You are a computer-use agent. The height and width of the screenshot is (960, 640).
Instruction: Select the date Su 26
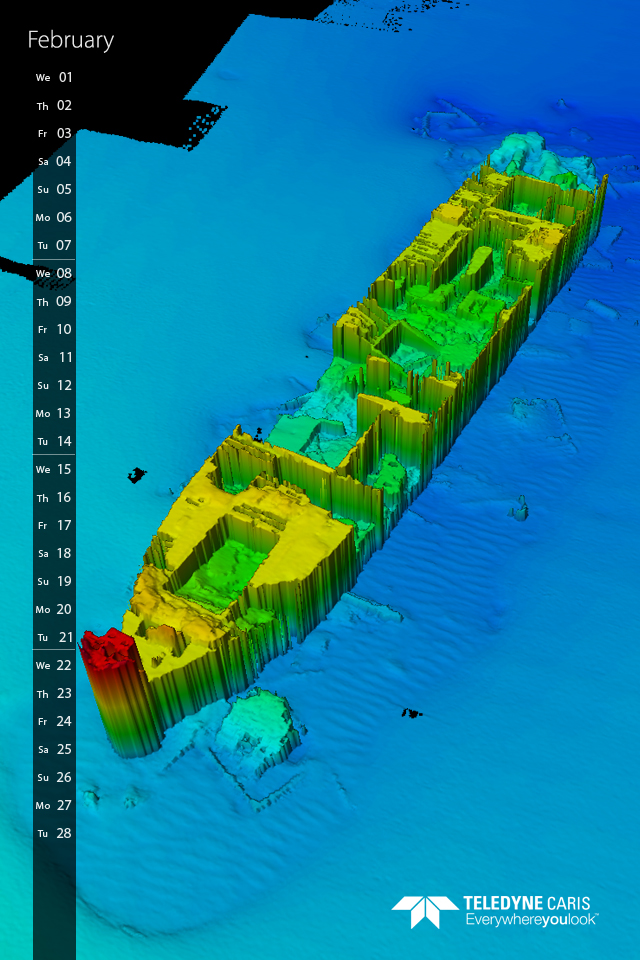pos(54,778)
